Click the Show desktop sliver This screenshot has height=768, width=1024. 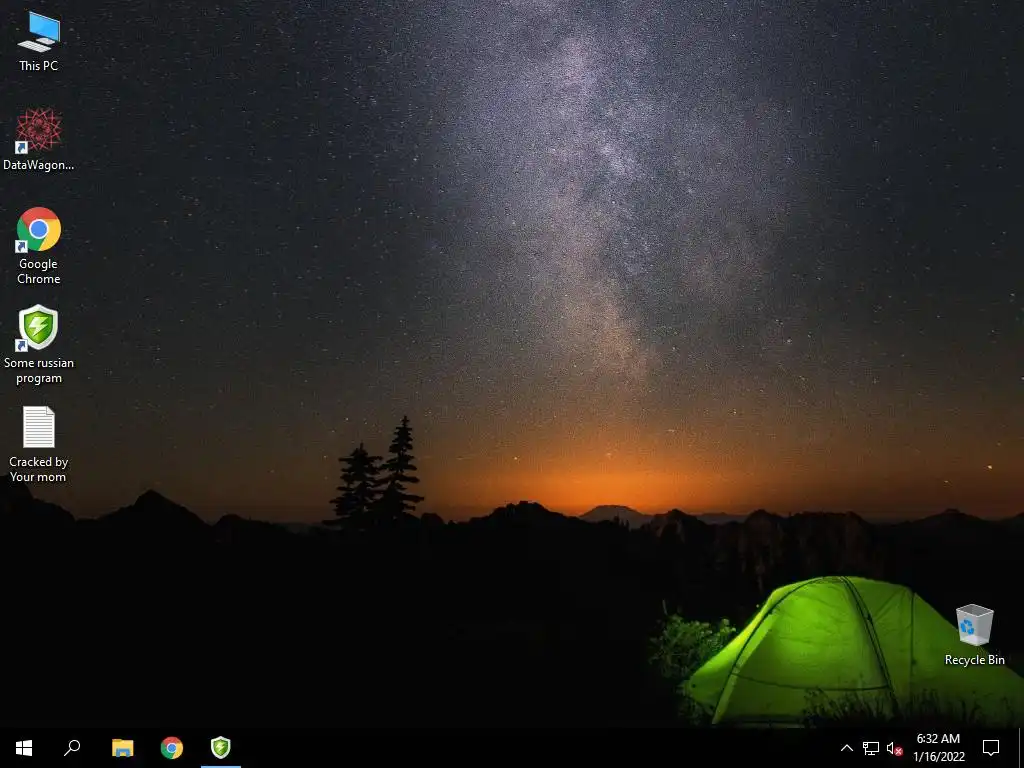click(1021, 748)
